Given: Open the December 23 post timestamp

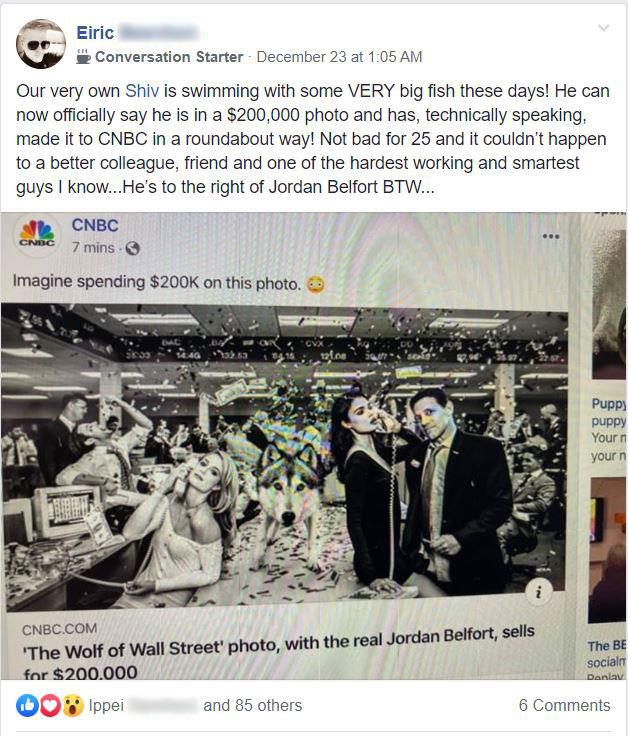Looking at the screenshot, I should point(339,57).
